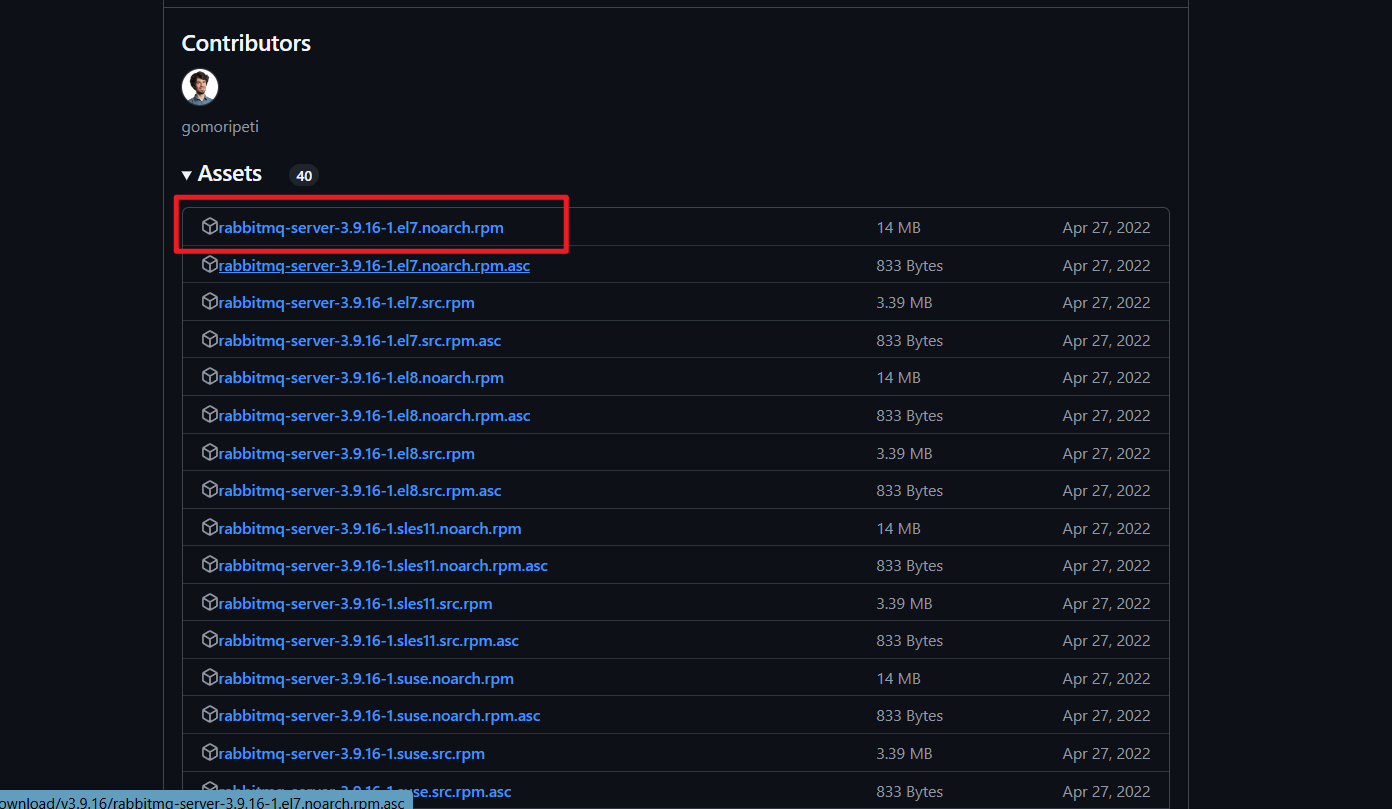Download rabbitmq-server-3.9.16-1.sles11.src.rpm.asc
The image size is (1392, 809).
pos(369,641)
